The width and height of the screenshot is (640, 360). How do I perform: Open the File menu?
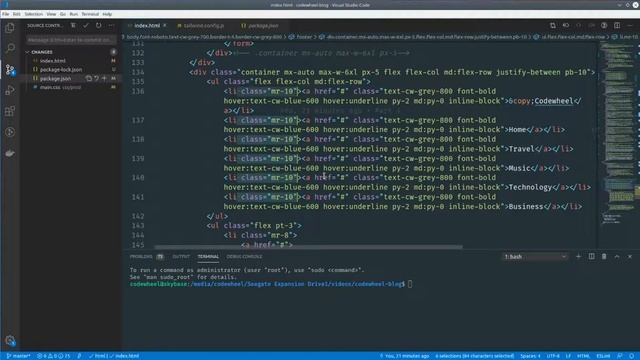tap(5, 14)
